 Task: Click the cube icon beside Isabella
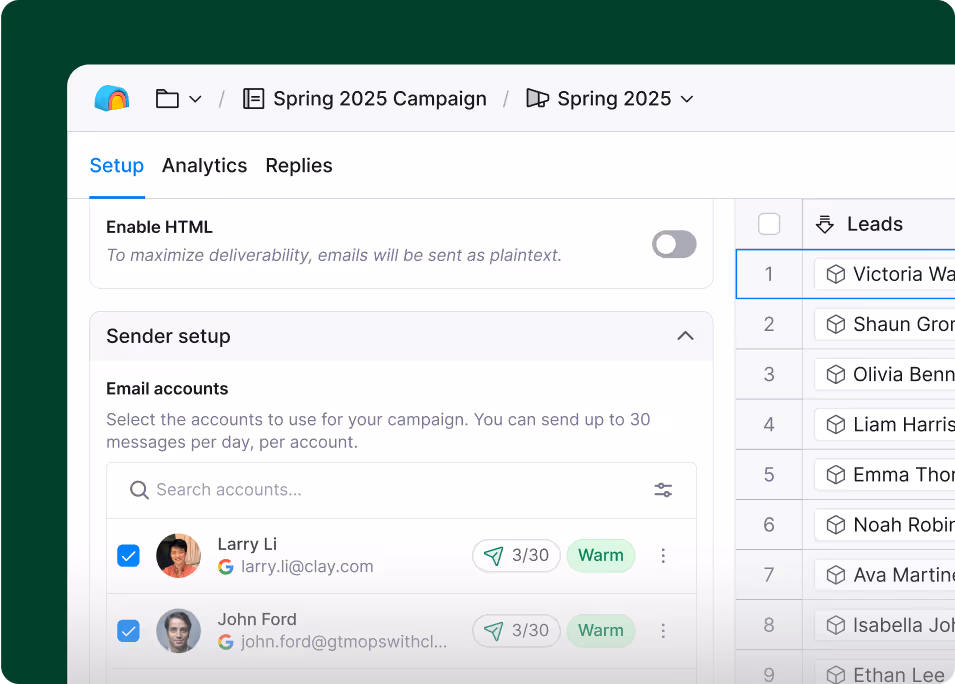coord(836,625)
